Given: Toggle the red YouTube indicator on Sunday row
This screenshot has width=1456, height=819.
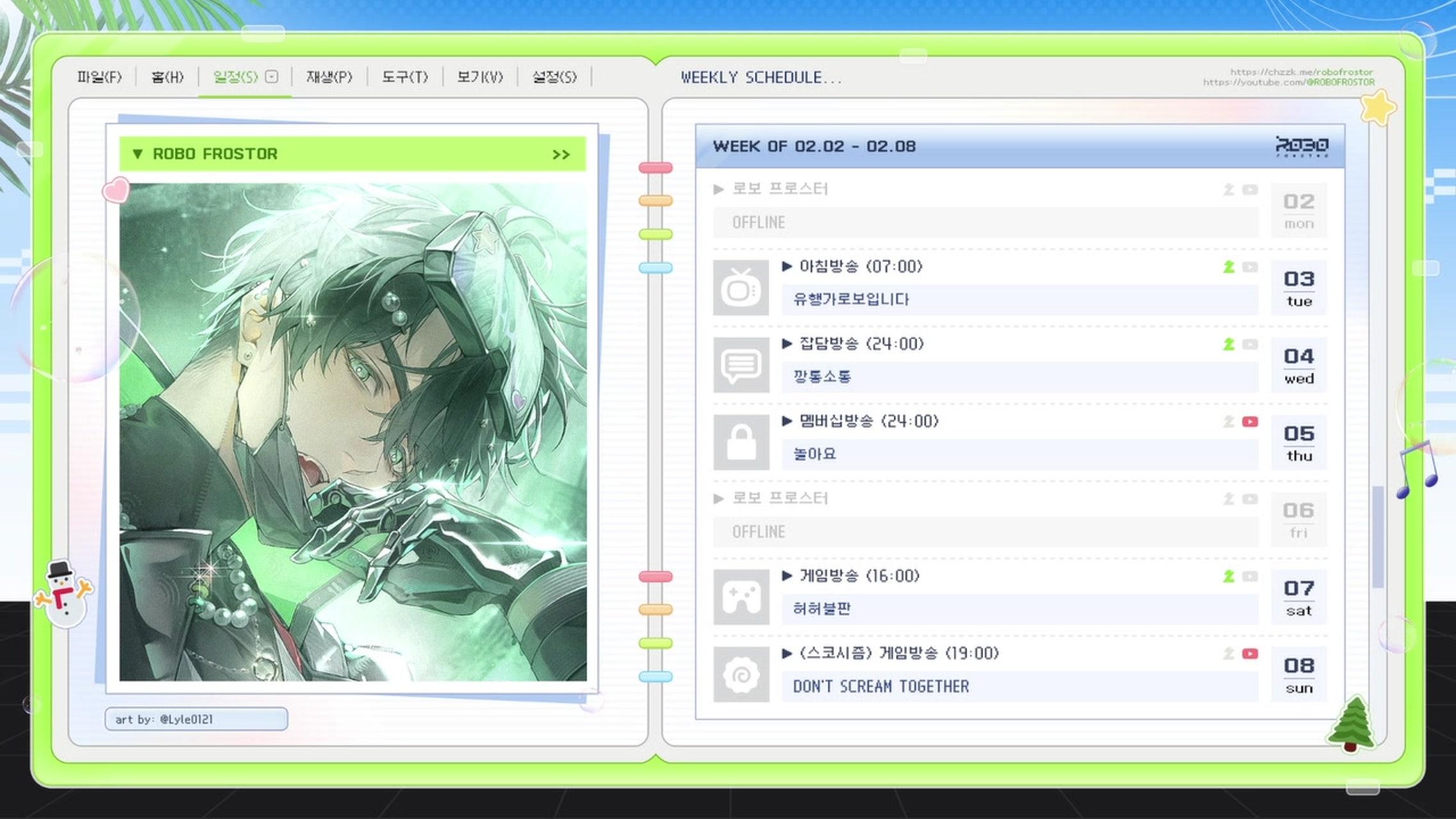Looking at the screenshot, I should pyautogui.click(x=1250, y=654).
